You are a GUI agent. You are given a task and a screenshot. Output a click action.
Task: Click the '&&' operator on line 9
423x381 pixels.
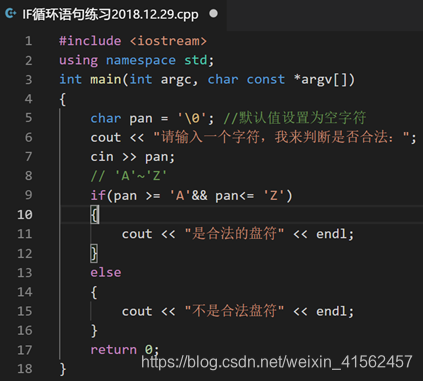pyautogui.click(x=199, y=195)
